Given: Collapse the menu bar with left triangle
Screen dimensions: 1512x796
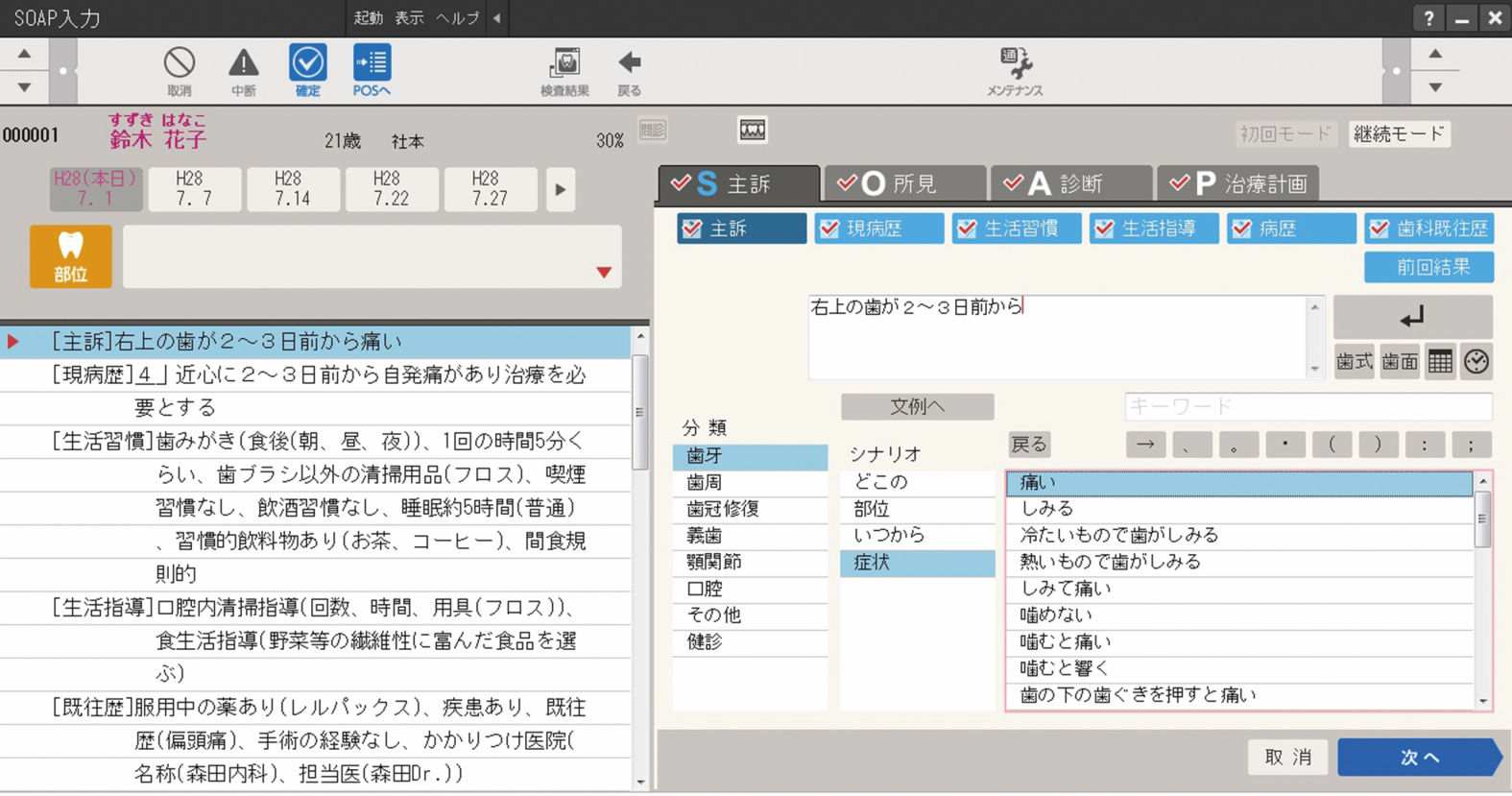Looking at the screenshot, I should click(497, 18).
